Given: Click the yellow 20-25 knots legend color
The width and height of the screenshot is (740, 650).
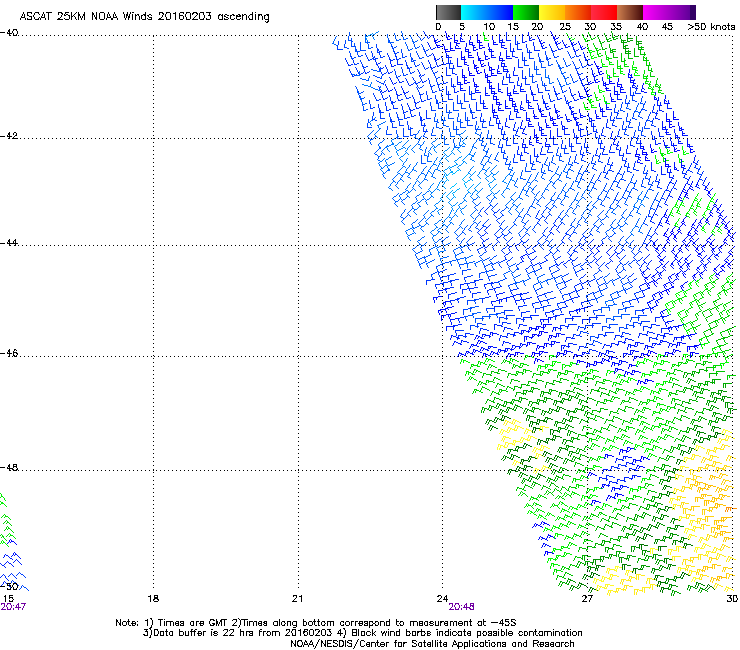Looking at the screenshot, I should 552,12.
